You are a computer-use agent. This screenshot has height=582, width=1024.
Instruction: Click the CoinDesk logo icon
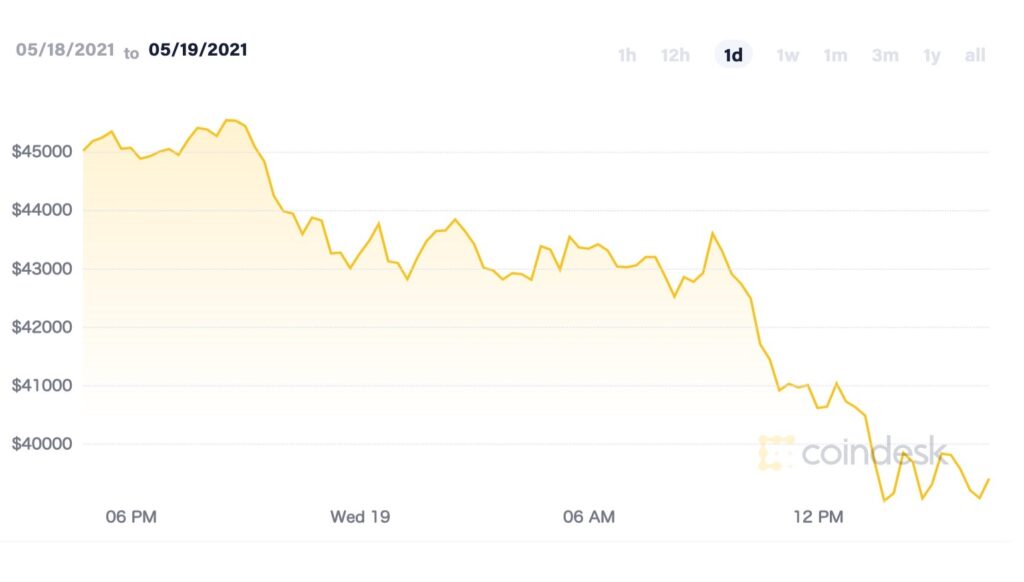777,452
